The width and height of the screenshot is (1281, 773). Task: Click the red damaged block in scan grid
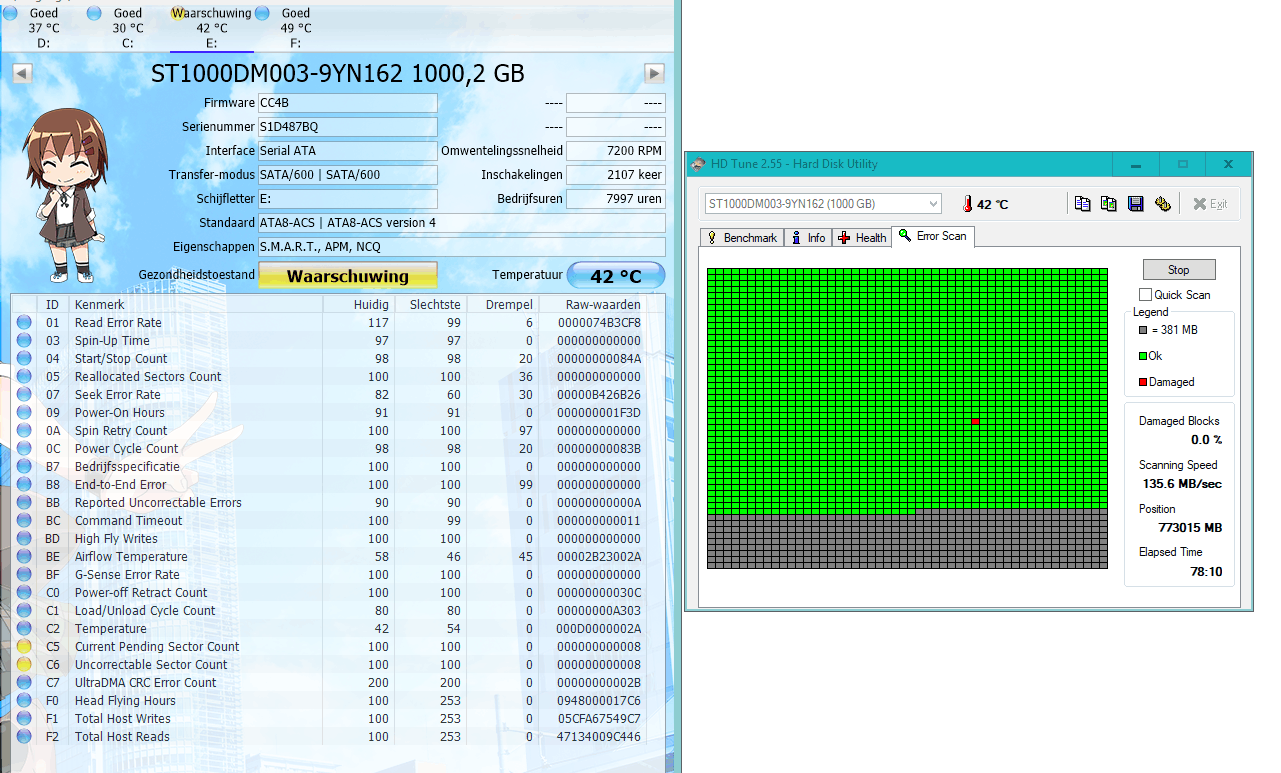pos(975,422)
